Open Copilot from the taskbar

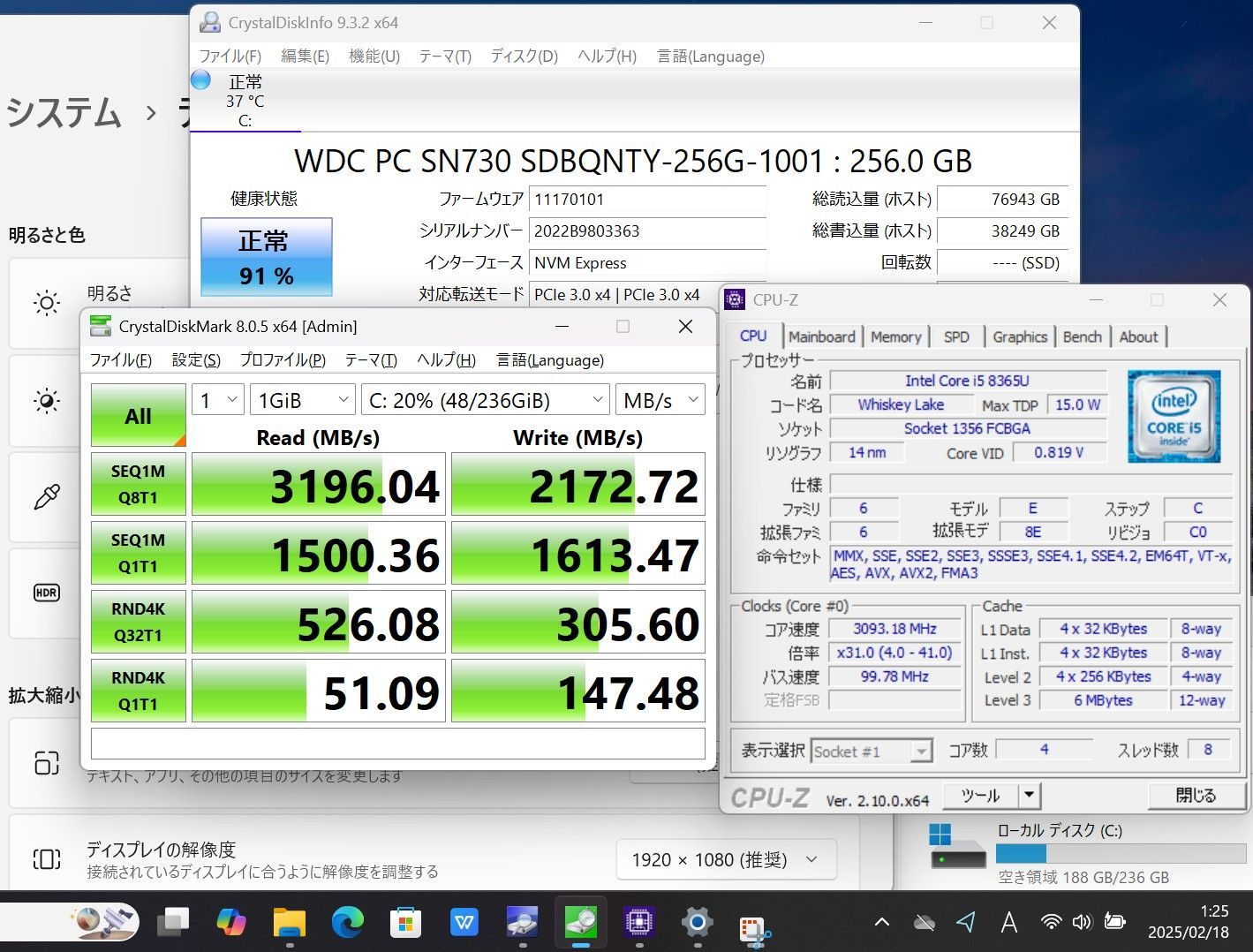click(x=231, y=923)
